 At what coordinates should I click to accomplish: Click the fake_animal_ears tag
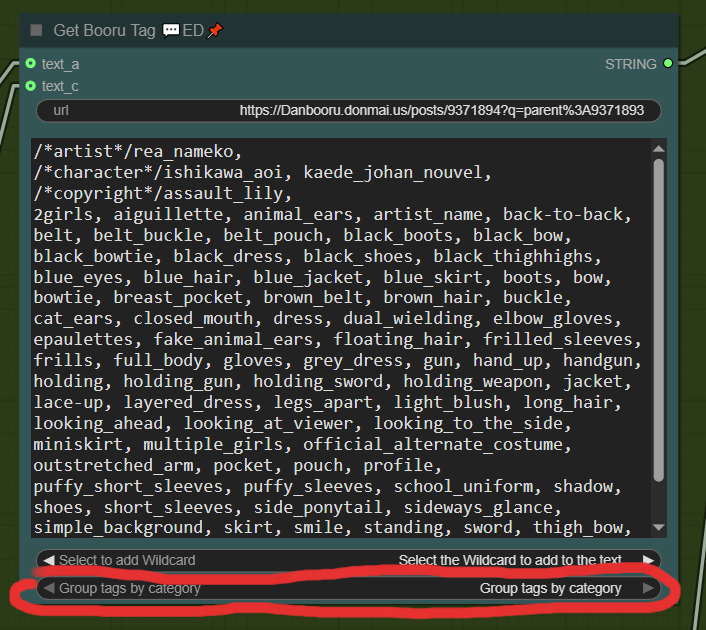[233, 340]
